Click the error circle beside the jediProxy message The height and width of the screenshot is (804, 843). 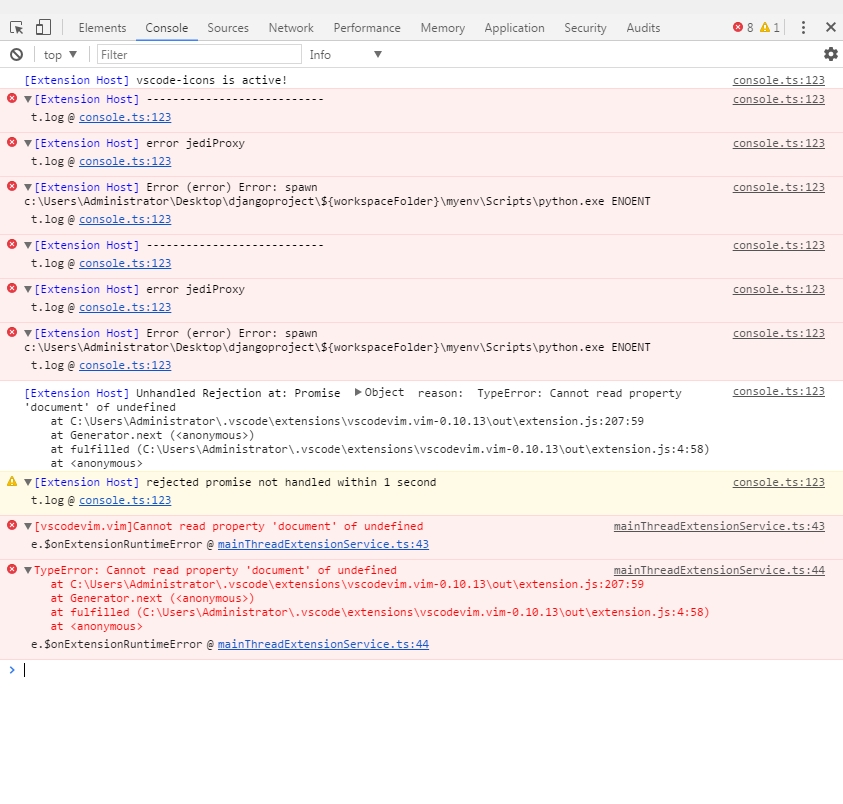10,143
